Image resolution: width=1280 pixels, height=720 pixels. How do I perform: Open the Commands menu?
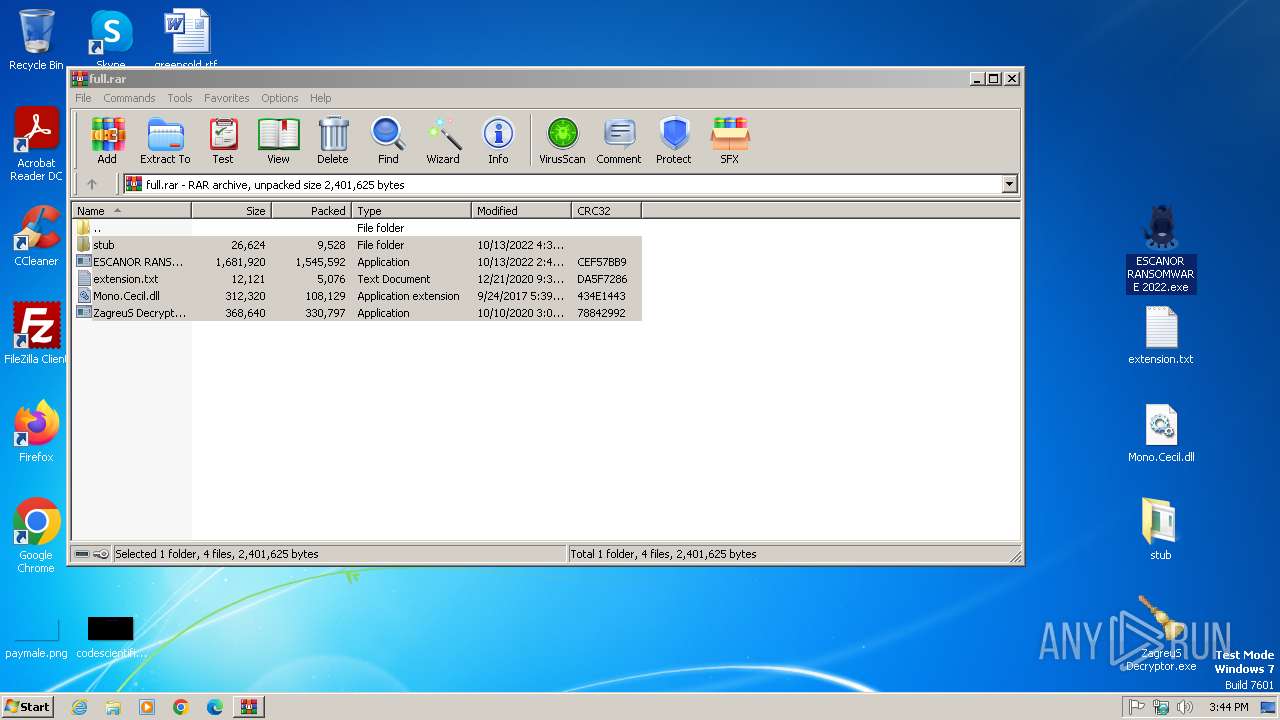tap(129, 98)
